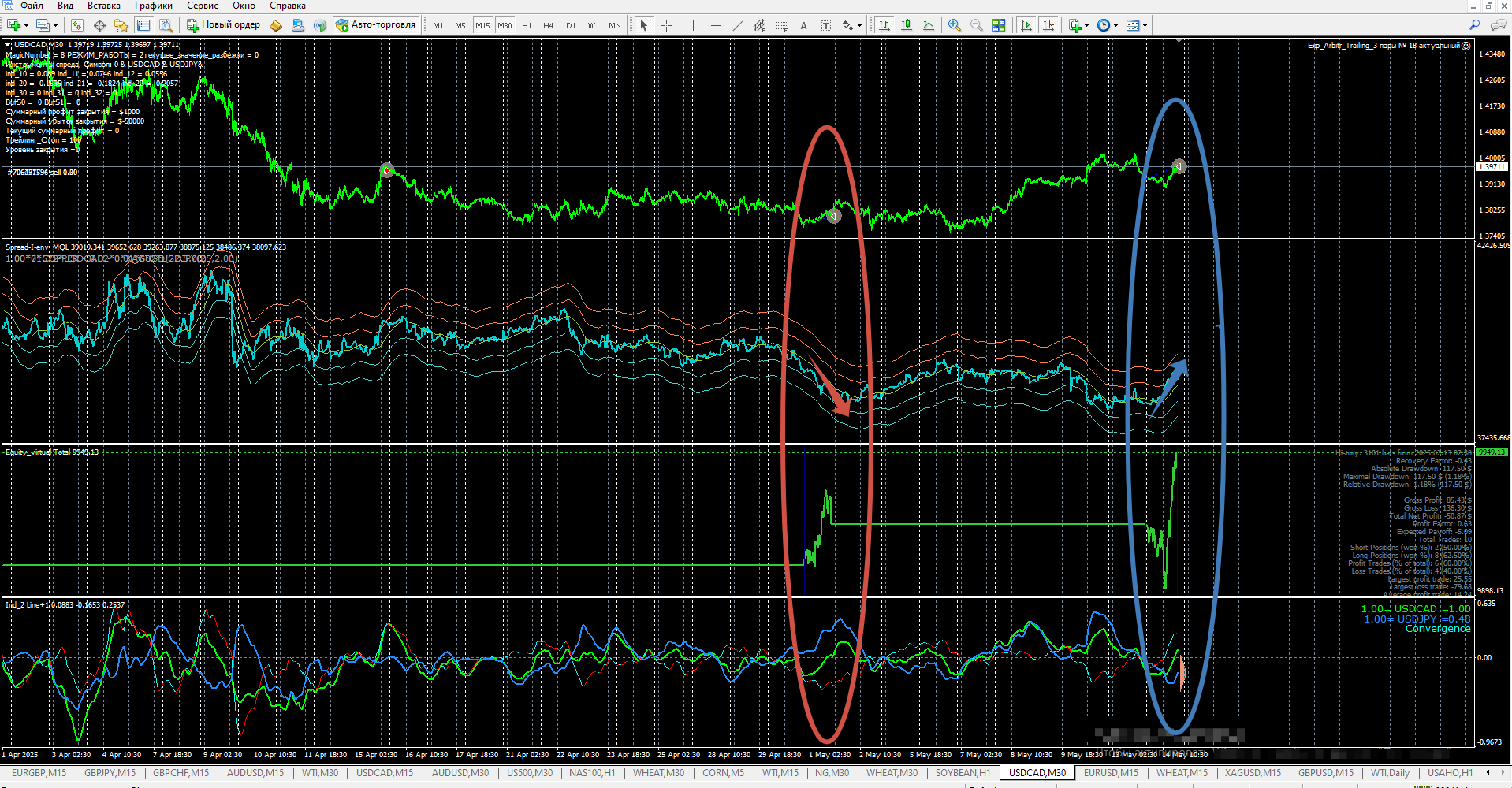Image resolution: width=1512 pixels, height=788 pixels.
Task: Tile chart windows with grid icon
Action: click(x=999, y=25)
